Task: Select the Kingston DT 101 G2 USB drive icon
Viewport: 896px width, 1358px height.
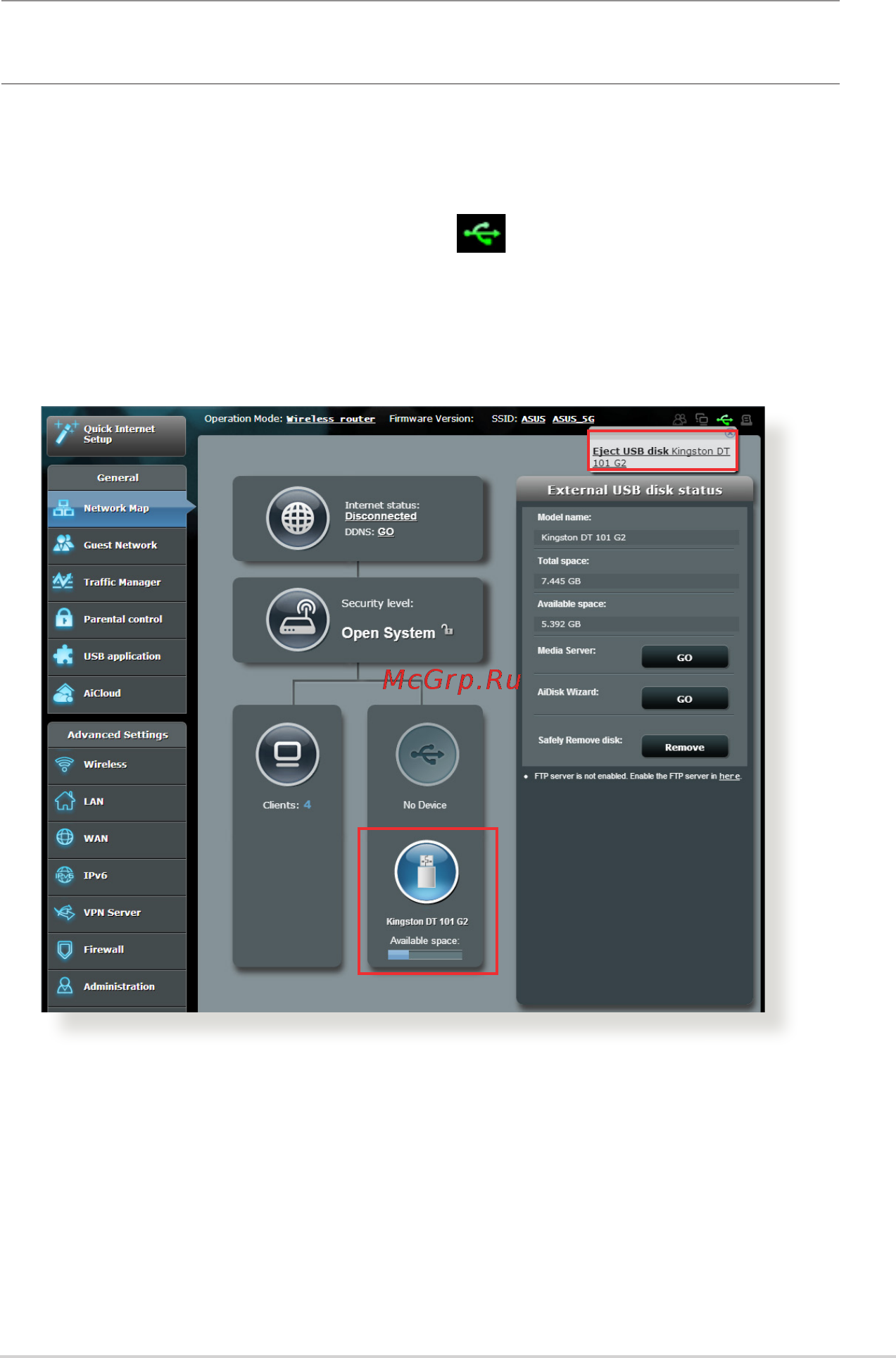Action: [427, 872]
